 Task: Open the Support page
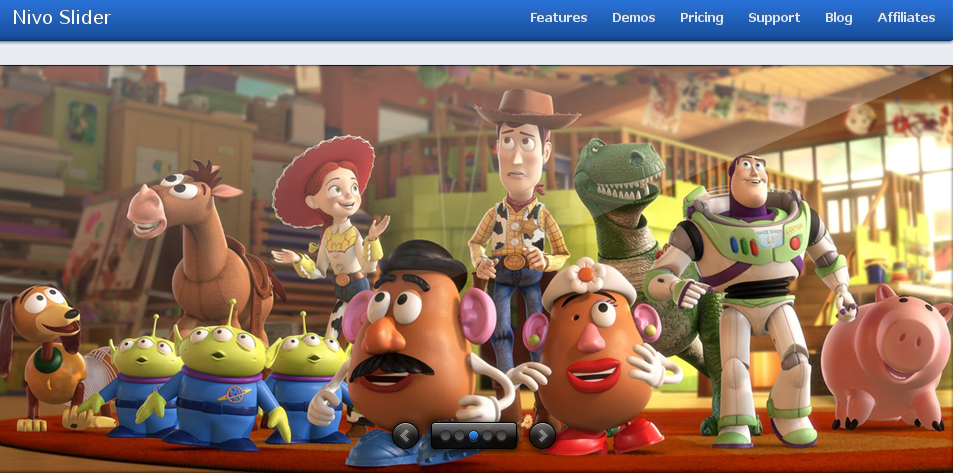774,18
